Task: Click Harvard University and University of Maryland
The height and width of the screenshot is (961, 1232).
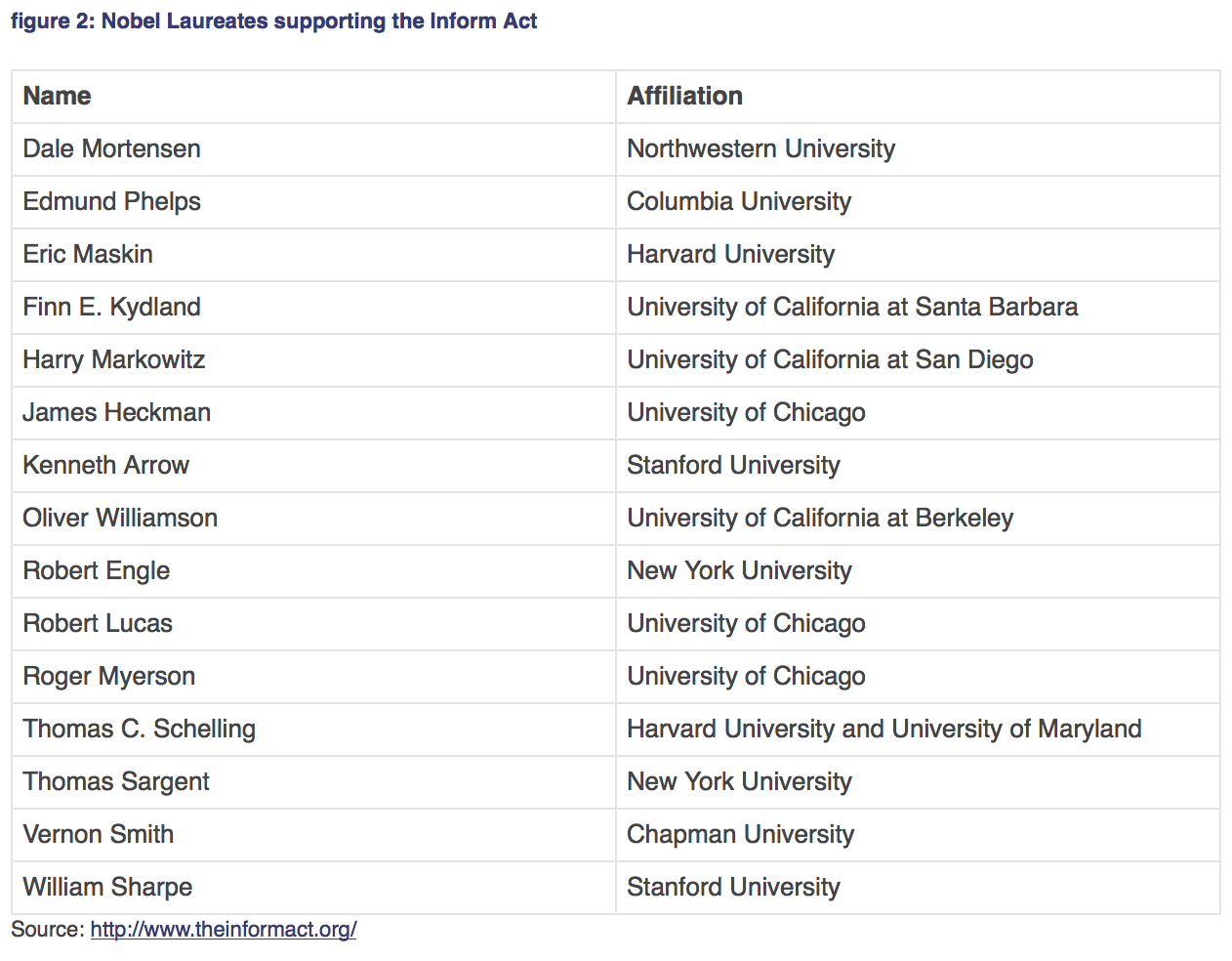Action: (883, 729)
